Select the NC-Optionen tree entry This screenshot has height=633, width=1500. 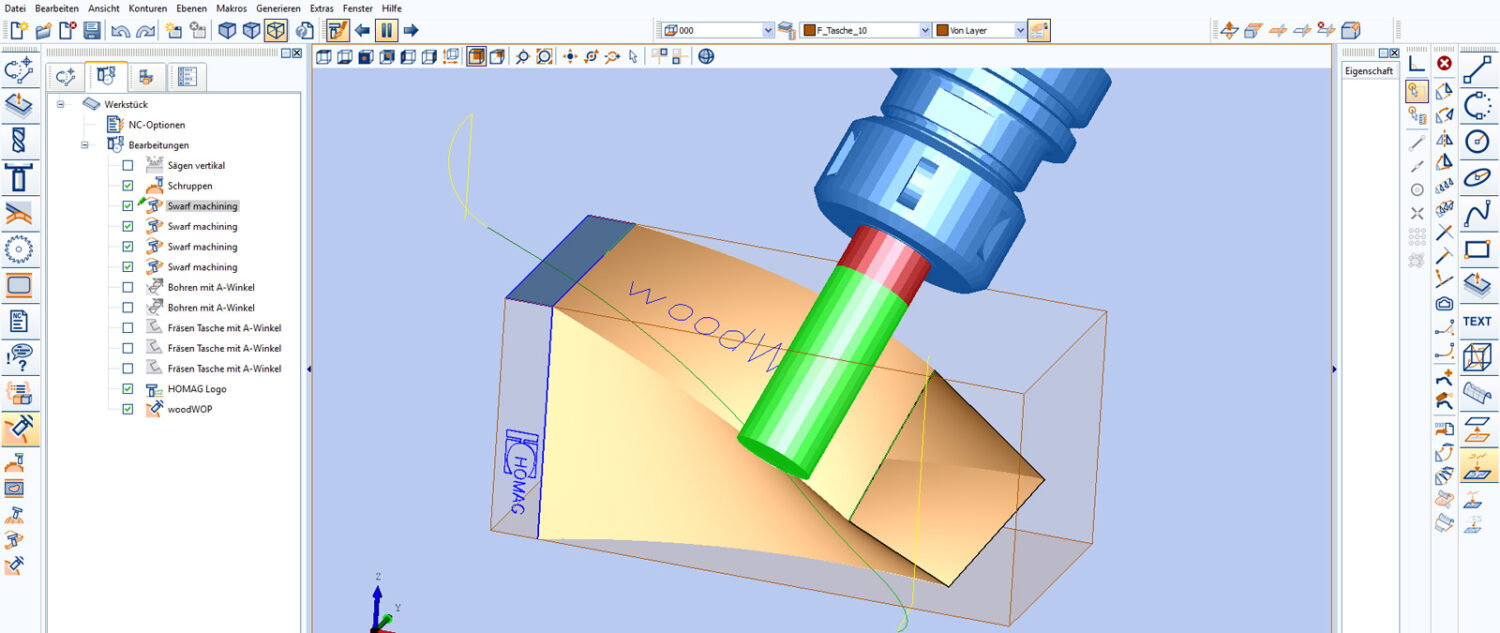click(156, 125)
